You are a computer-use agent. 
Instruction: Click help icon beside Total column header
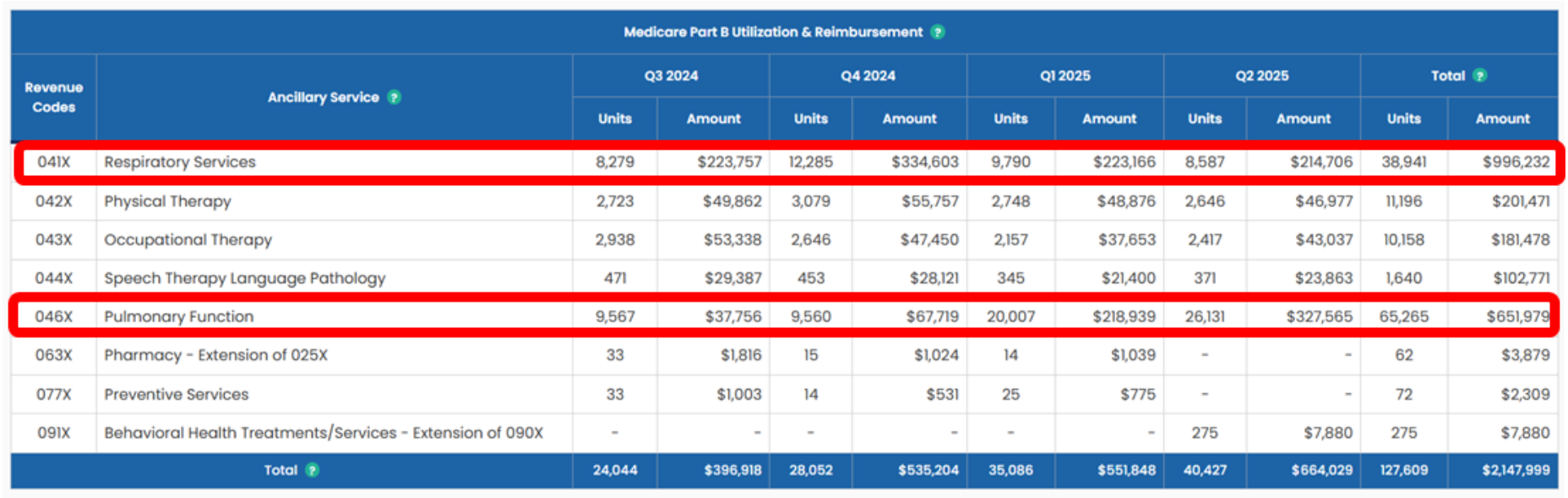(x=1479, y=75)
